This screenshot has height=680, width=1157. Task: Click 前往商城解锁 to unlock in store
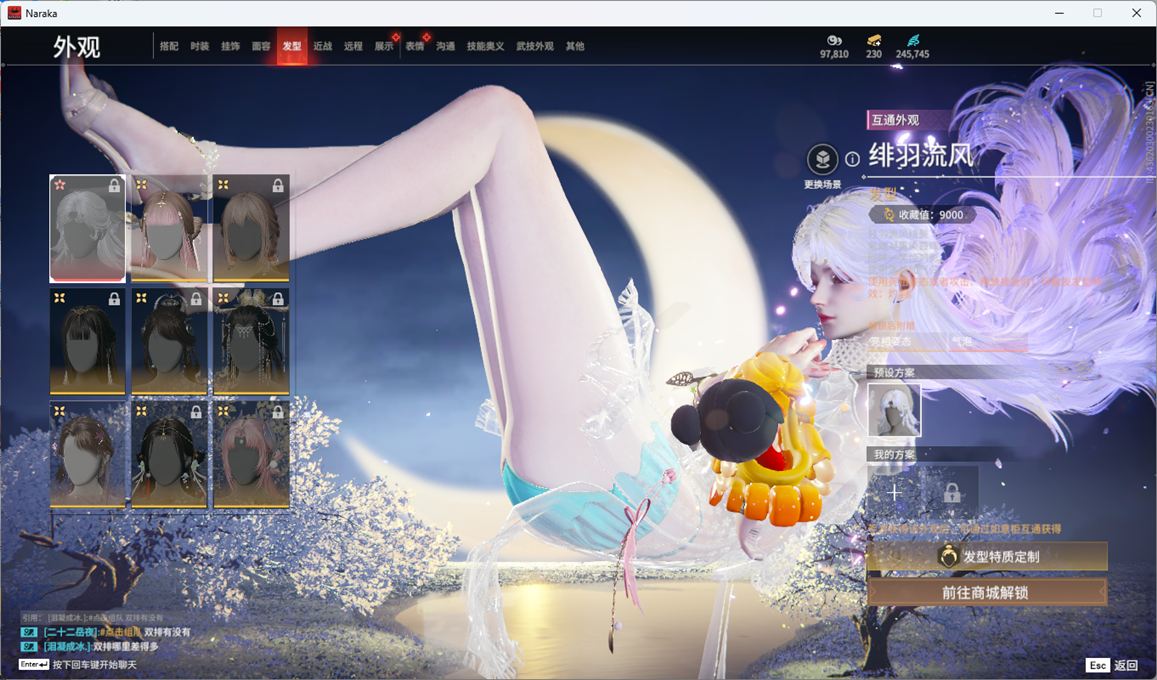click(986, 592)
